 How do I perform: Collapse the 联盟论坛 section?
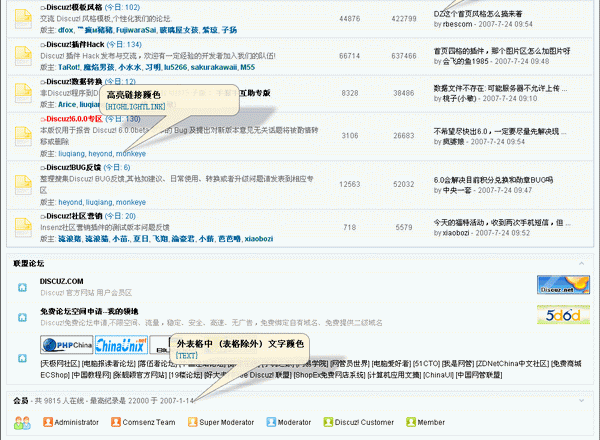(581, 264)
